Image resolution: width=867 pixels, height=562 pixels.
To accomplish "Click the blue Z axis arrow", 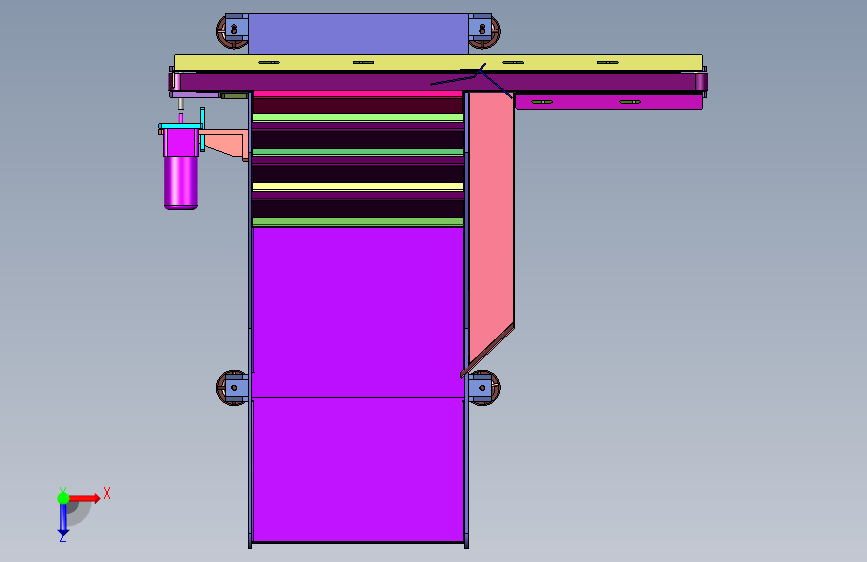I will [63, 519].
